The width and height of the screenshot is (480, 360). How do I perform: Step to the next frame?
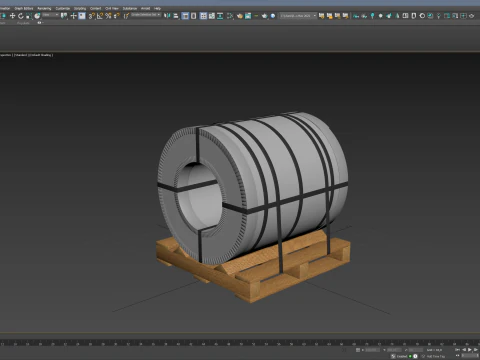(476, 350)
